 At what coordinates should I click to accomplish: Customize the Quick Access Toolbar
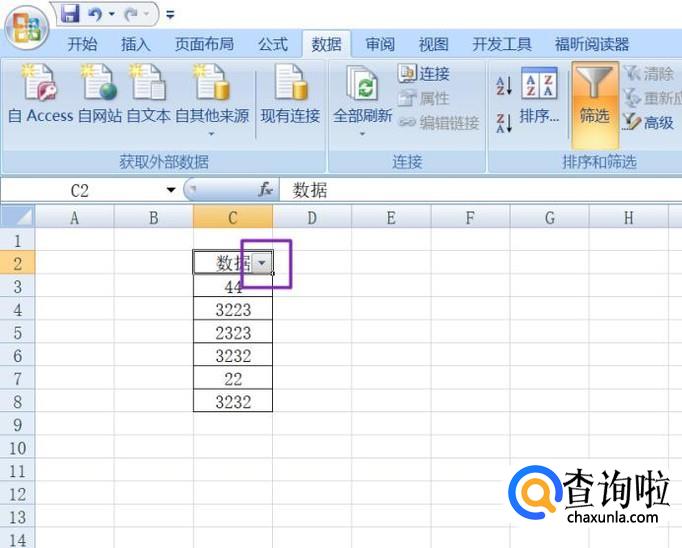(170, 15)
